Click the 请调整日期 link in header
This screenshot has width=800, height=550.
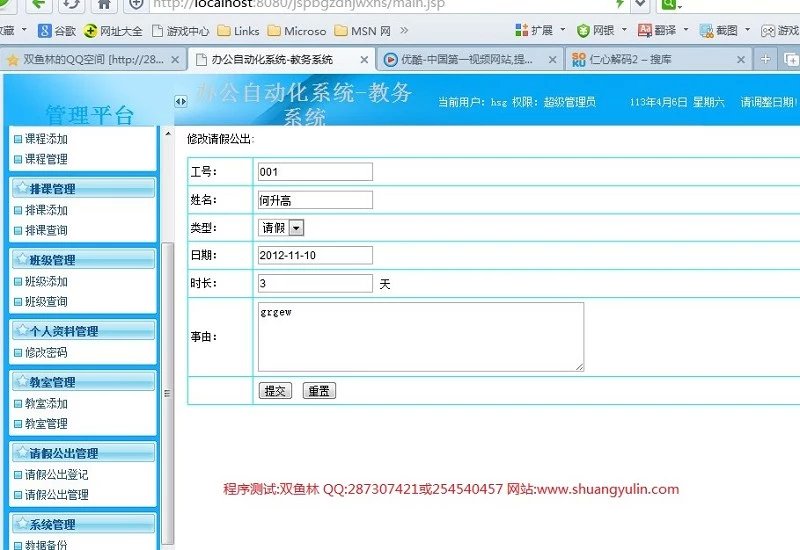click(769, 102)
